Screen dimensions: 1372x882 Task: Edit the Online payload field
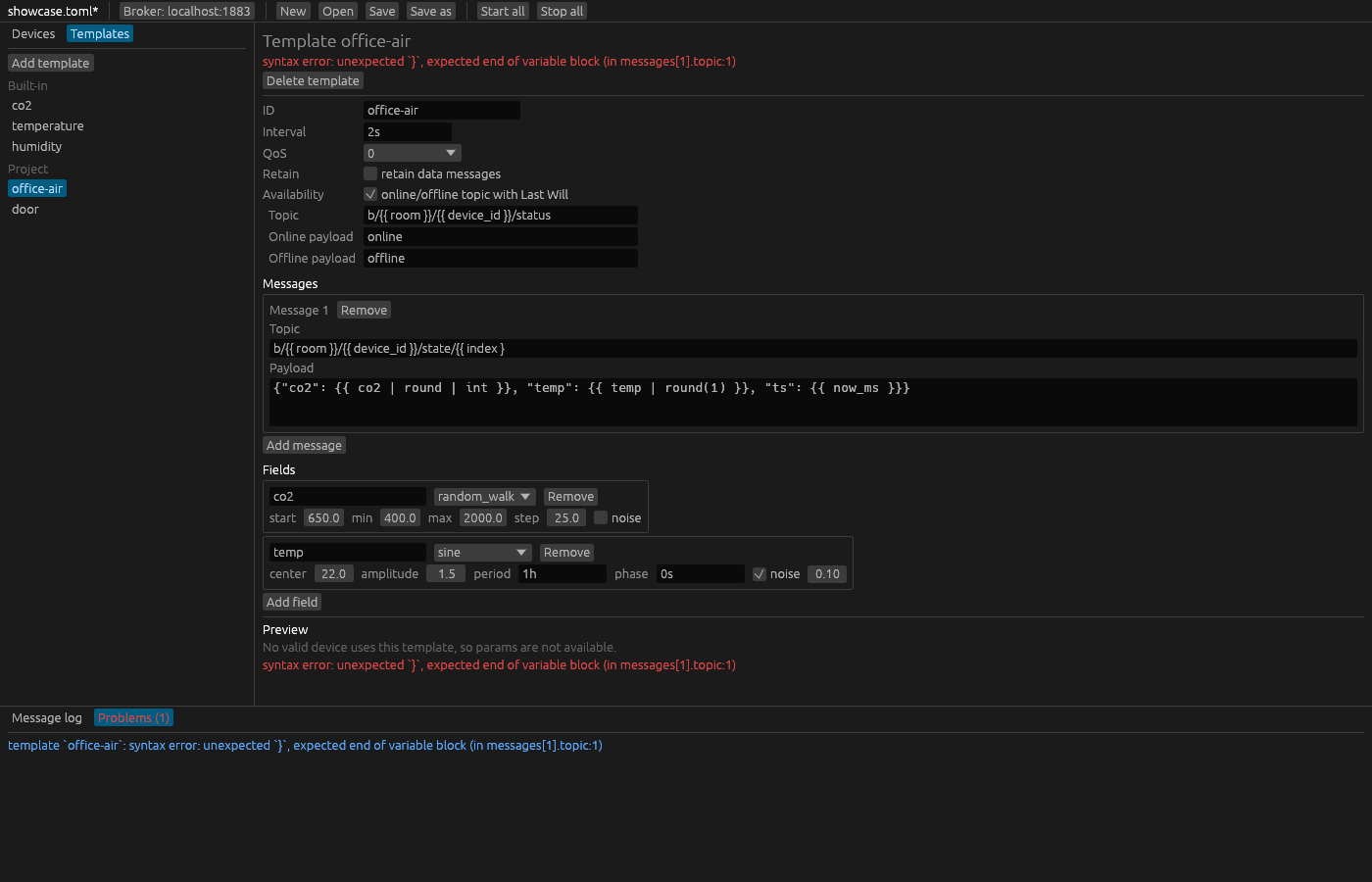pyautogui.click(x=501, y=236)
